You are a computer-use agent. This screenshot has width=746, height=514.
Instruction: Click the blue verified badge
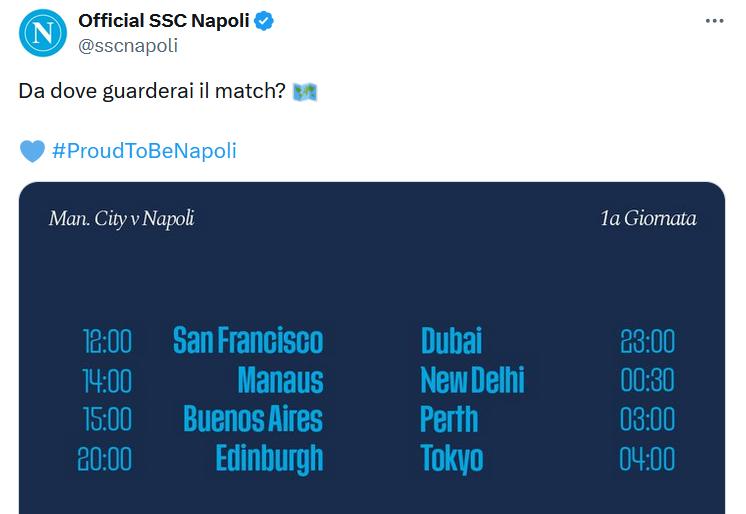pyautogui.click(x=264, y=21)
